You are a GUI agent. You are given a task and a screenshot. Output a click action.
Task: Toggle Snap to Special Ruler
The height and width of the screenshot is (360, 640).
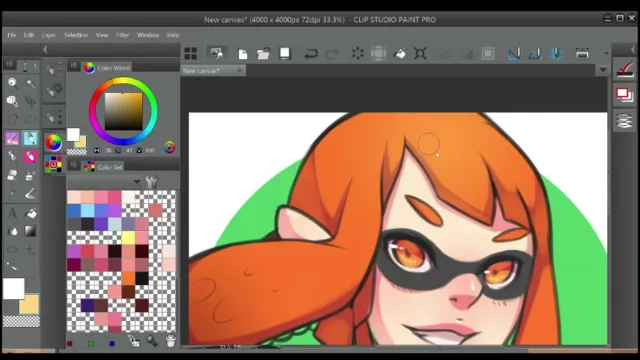click(535, 53)
